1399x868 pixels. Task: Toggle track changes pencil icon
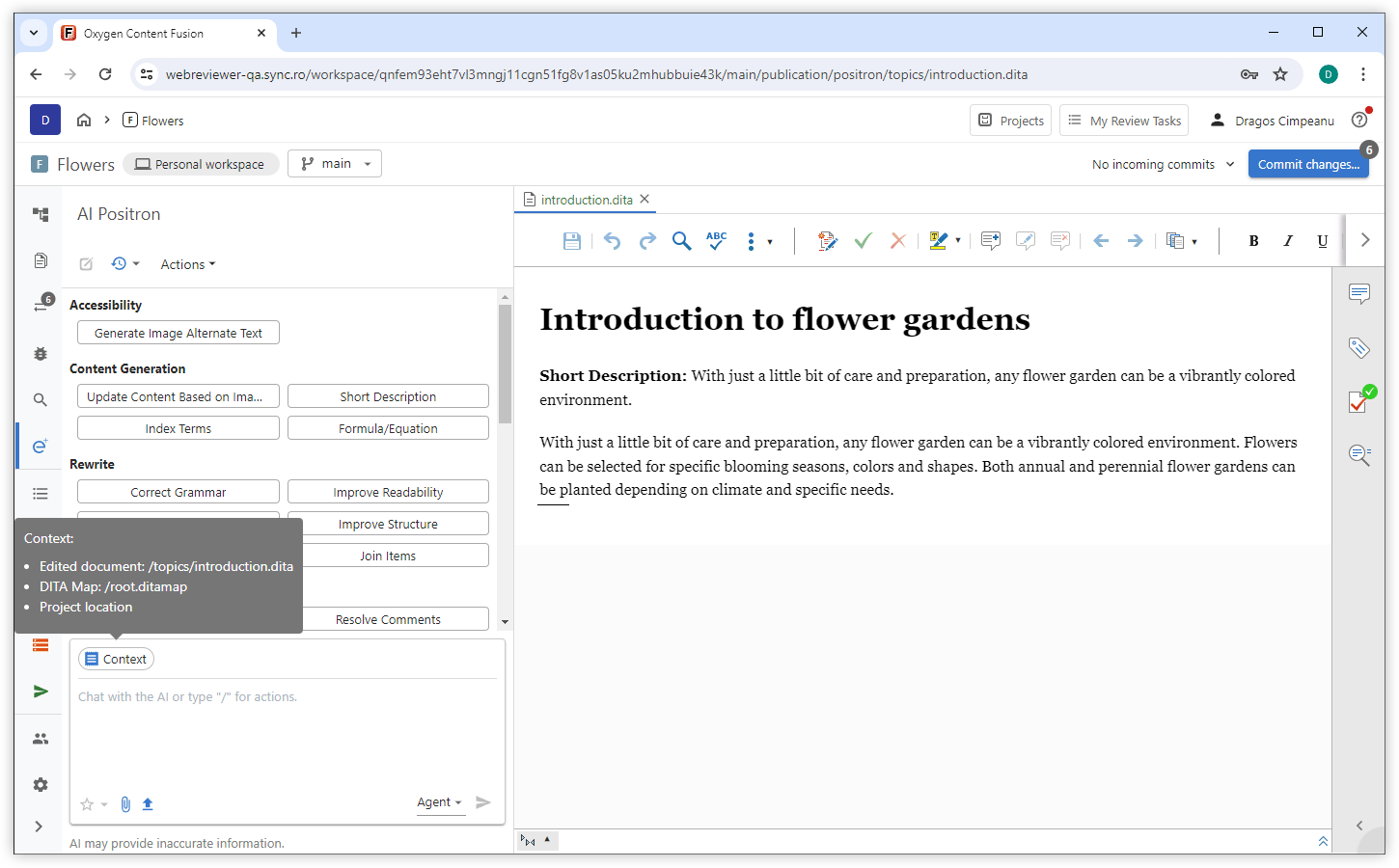click(x=827, y=241)
